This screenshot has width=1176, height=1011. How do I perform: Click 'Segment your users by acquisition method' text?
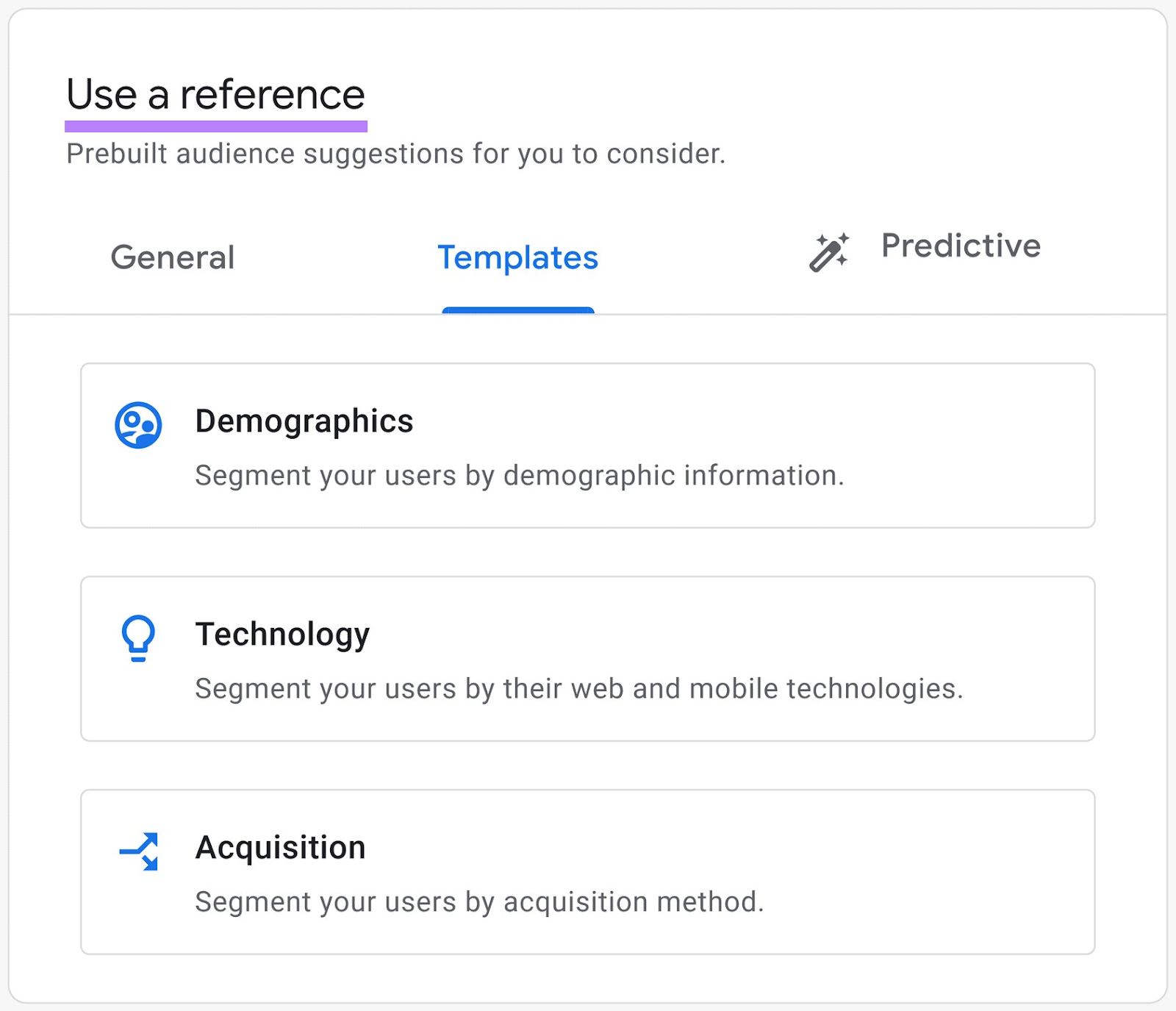pyautogui.click(x=480, y=902)
